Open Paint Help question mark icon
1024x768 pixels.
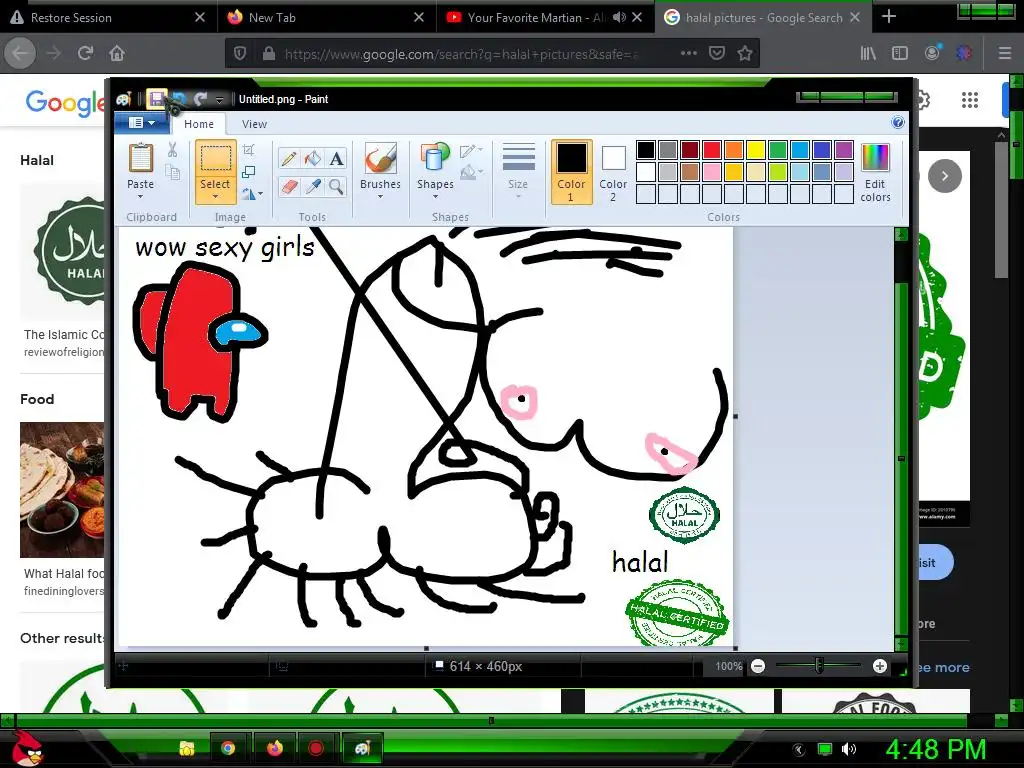pos(898,122)
